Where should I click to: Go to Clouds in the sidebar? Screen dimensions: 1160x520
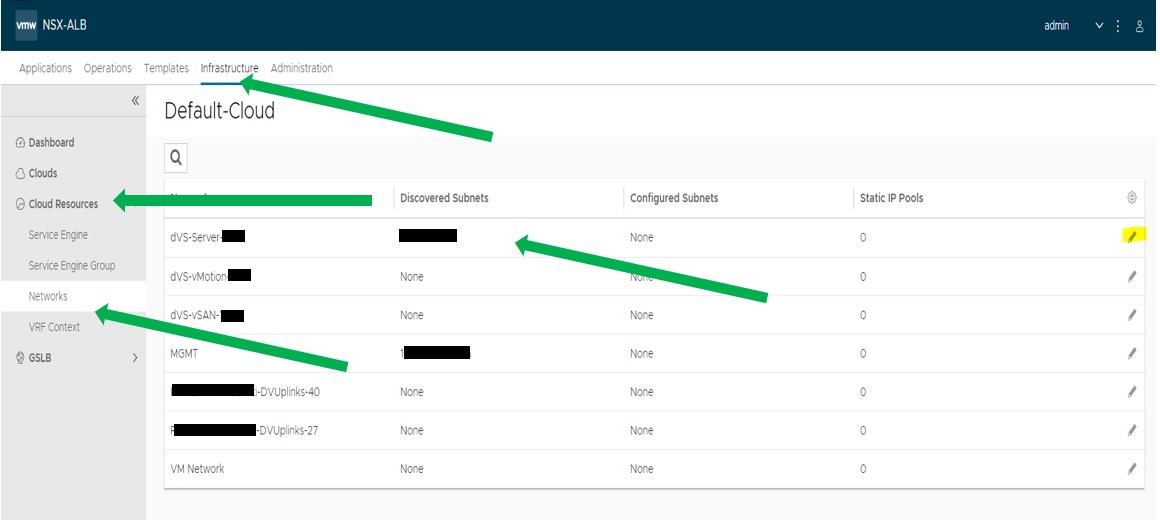click(x=43, y=173)
